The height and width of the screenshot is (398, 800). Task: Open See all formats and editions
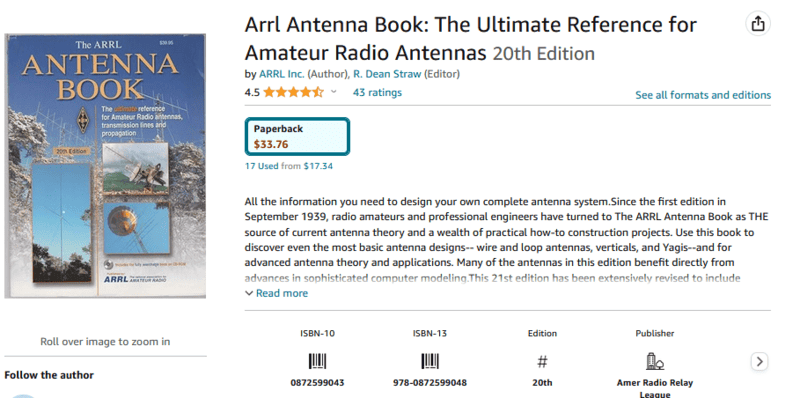point(703,95)
